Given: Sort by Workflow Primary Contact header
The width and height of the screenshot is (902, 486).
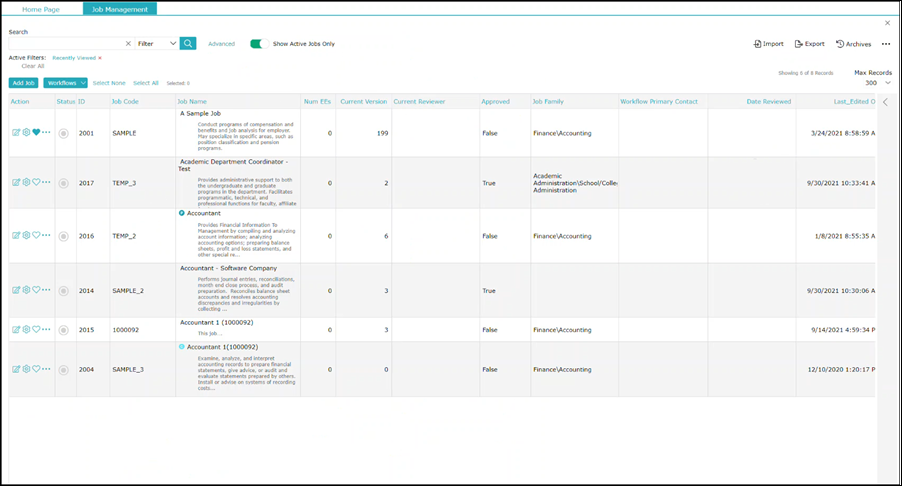Looking at the screenshot, I should pos(659,102).
